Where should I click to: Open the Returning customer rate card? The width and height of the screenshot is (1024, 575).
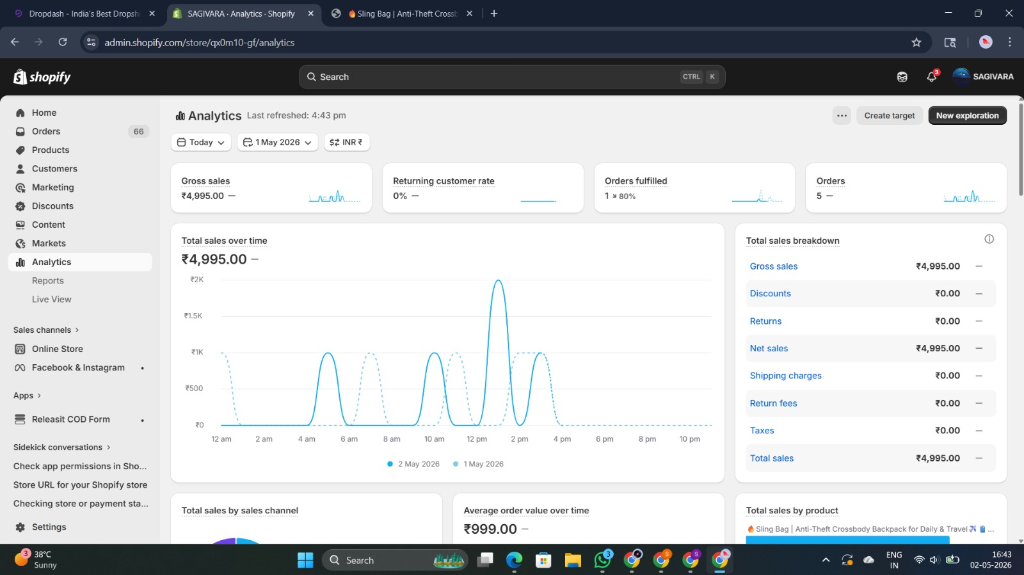tap(483, 188)
